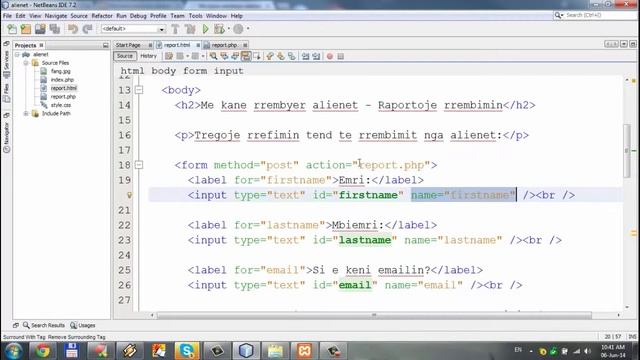Click the editor Find Selection magnifier icon
The height and width of the screenshot is (360, 640).
pos(213,56)
